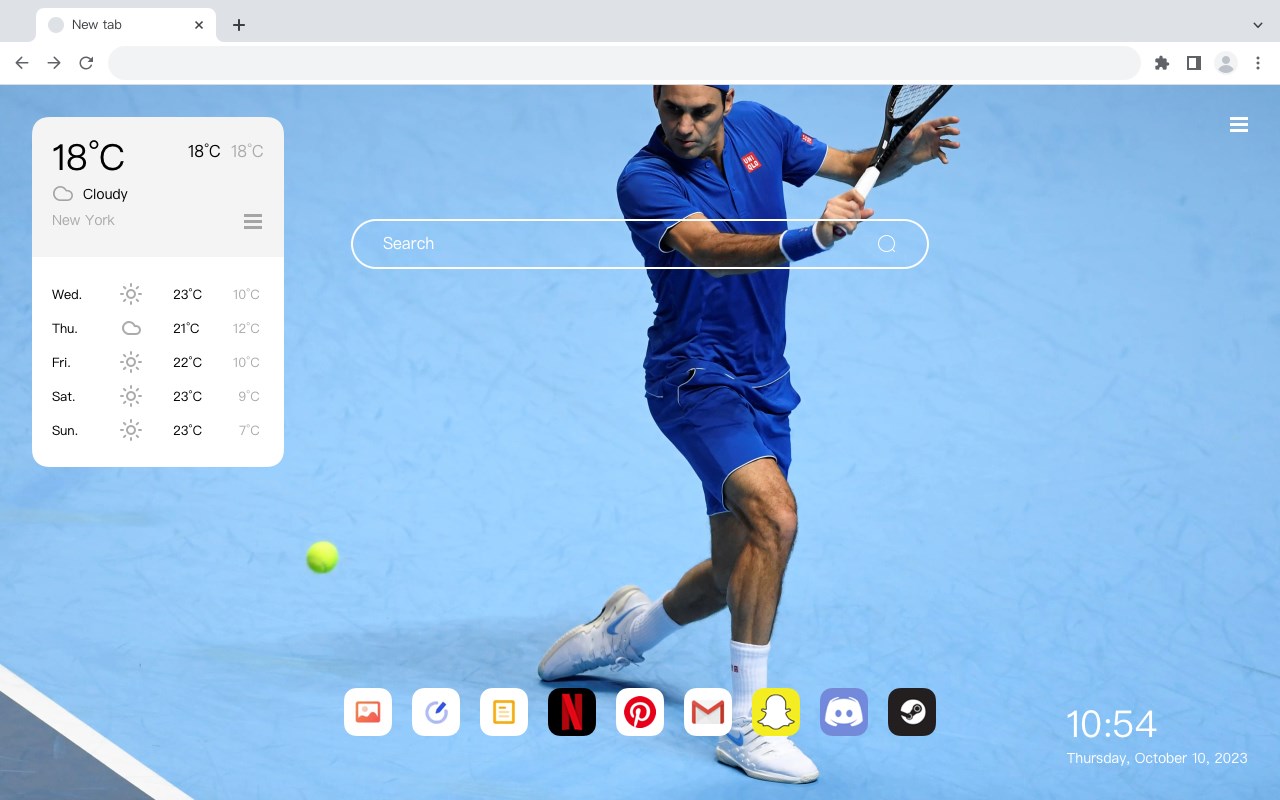Viewport: 1280px width, 800px height.
Task: Open Chrome three-dot menu
Action: [1258, 63]
